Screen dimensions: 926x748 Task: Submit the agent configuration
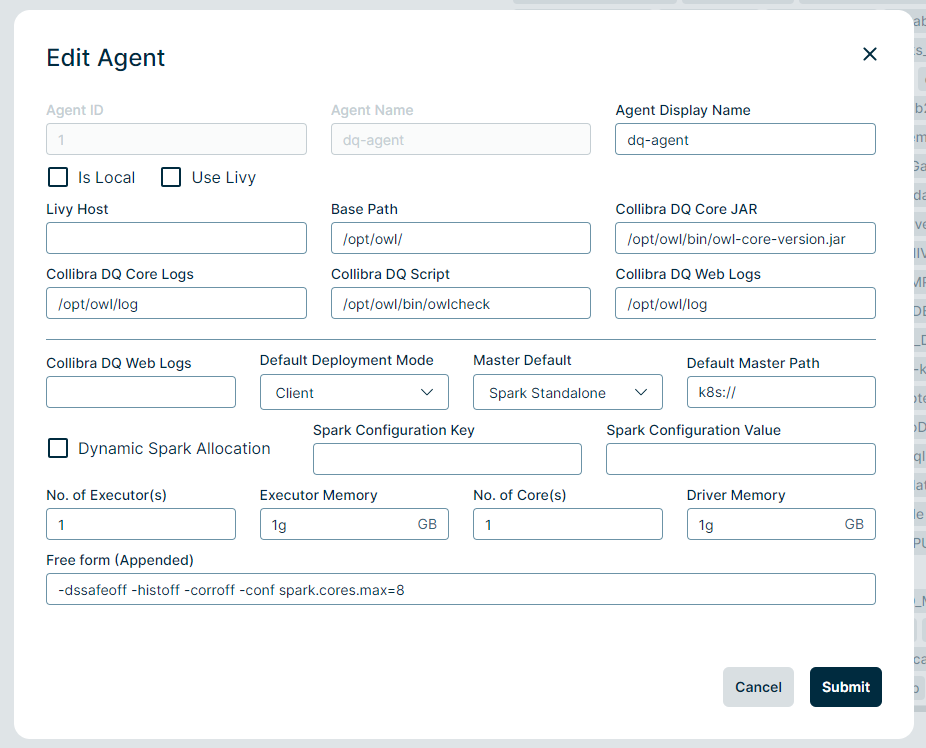point(845,687)
